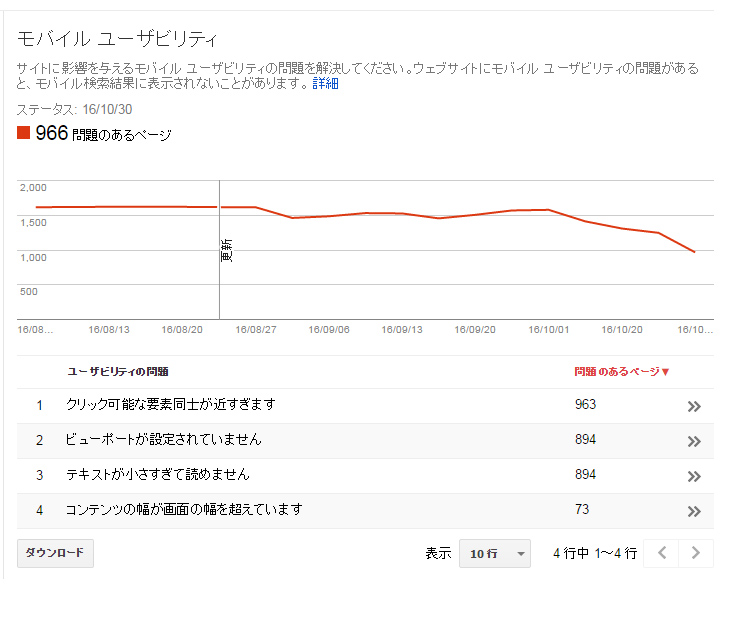Click the ステータス: 16/10/30 status text
743x621 pixels.
74,109
